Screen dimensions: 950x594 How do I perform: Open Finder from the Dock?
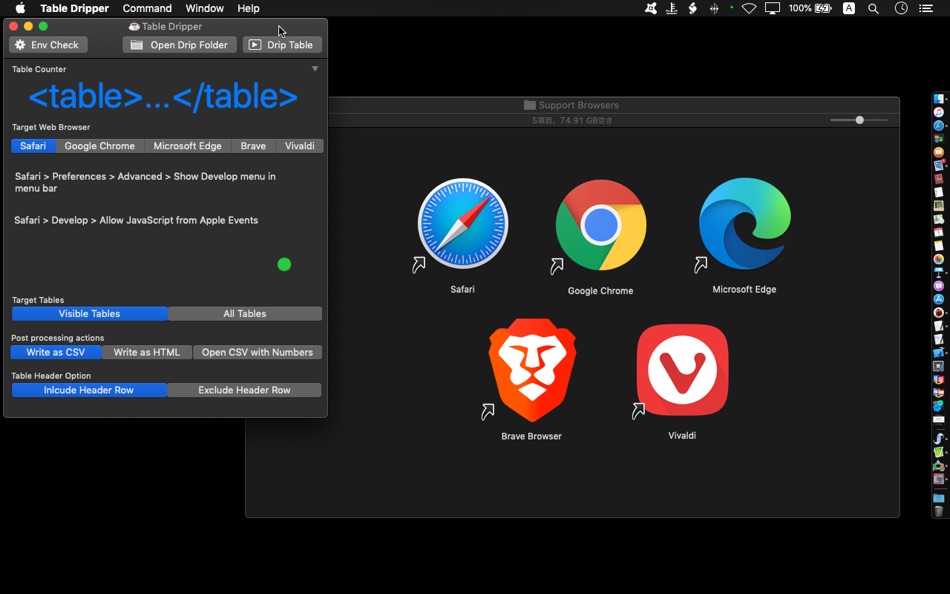(x=938, y=99)
